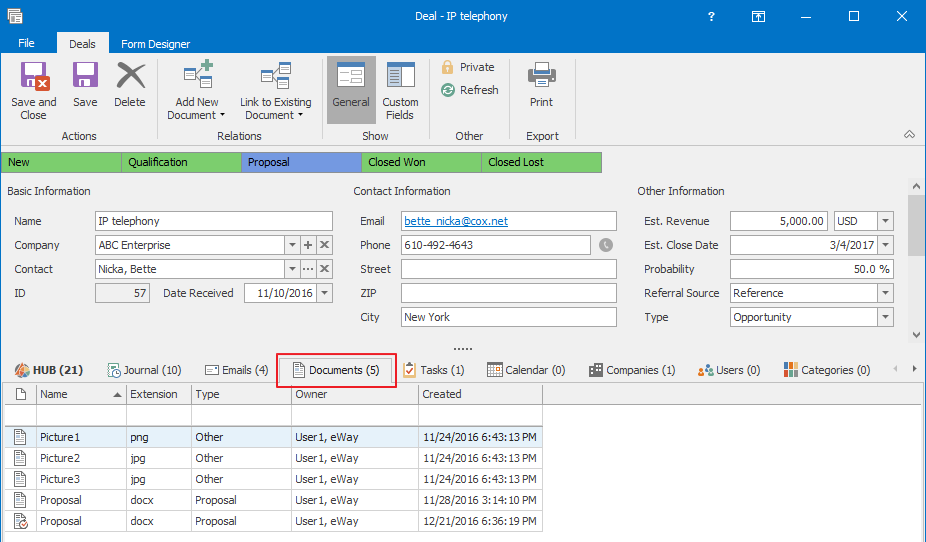Add a new company with the plus

coord(308,245)
